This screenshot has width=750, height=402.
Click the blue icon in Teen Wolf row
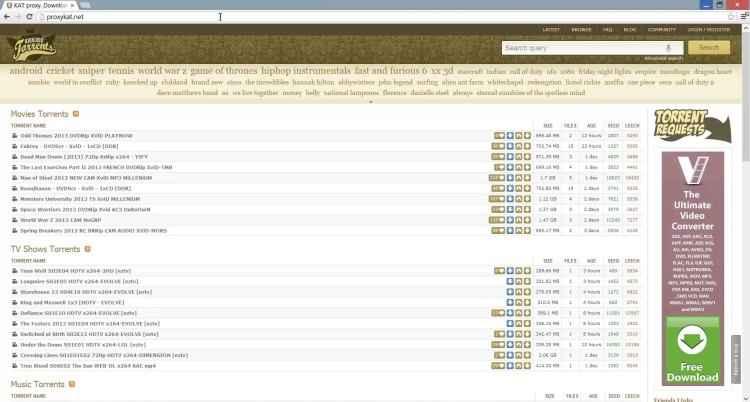[510, 271]
